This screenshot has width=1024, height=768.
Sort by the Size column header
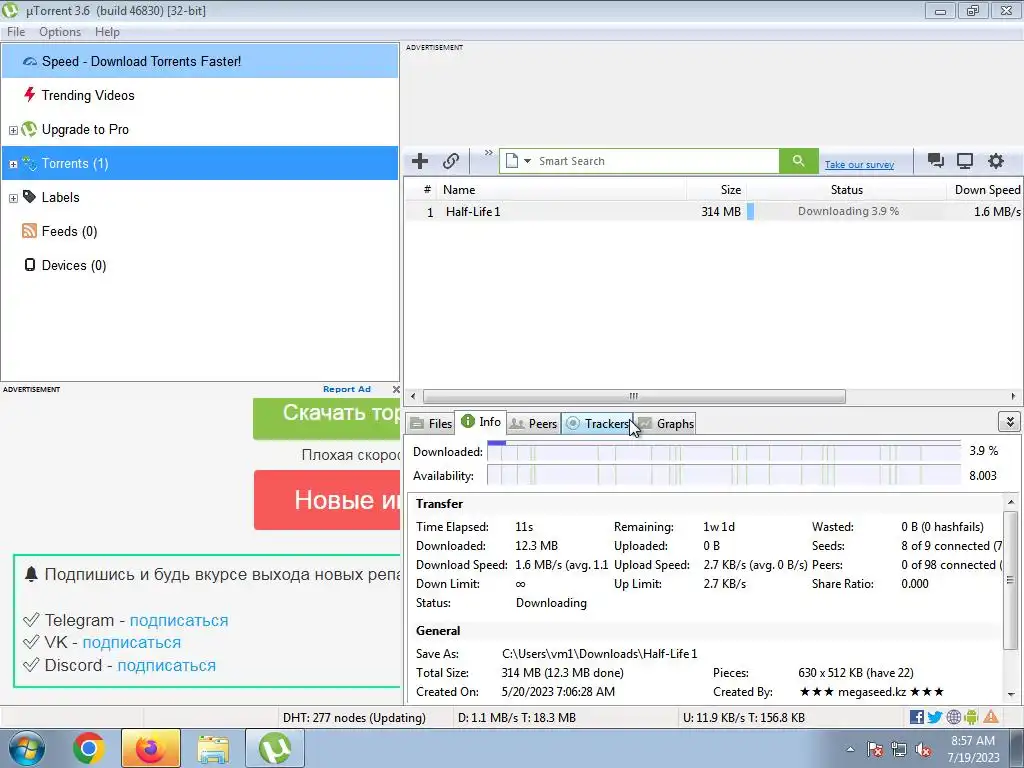point(716,190)
